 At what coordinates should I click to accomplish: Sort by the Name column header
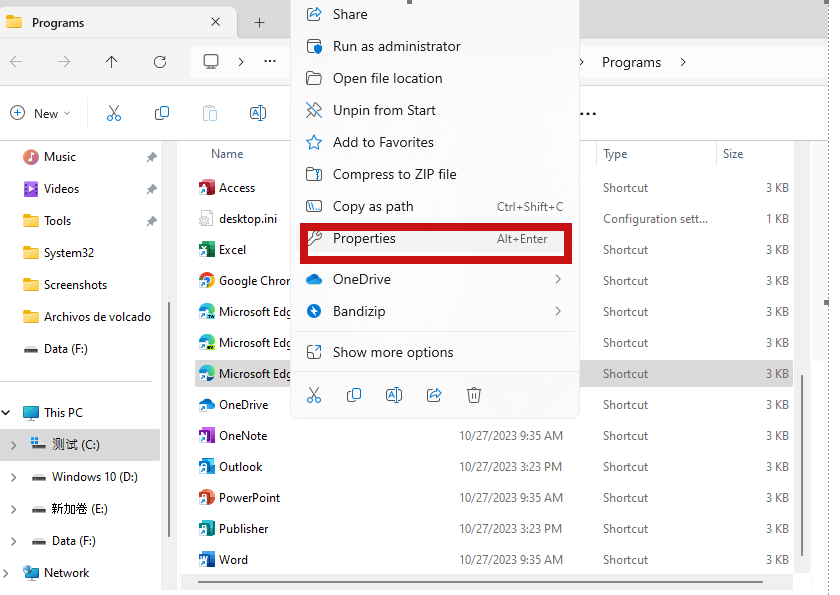(x=227, y=154)
